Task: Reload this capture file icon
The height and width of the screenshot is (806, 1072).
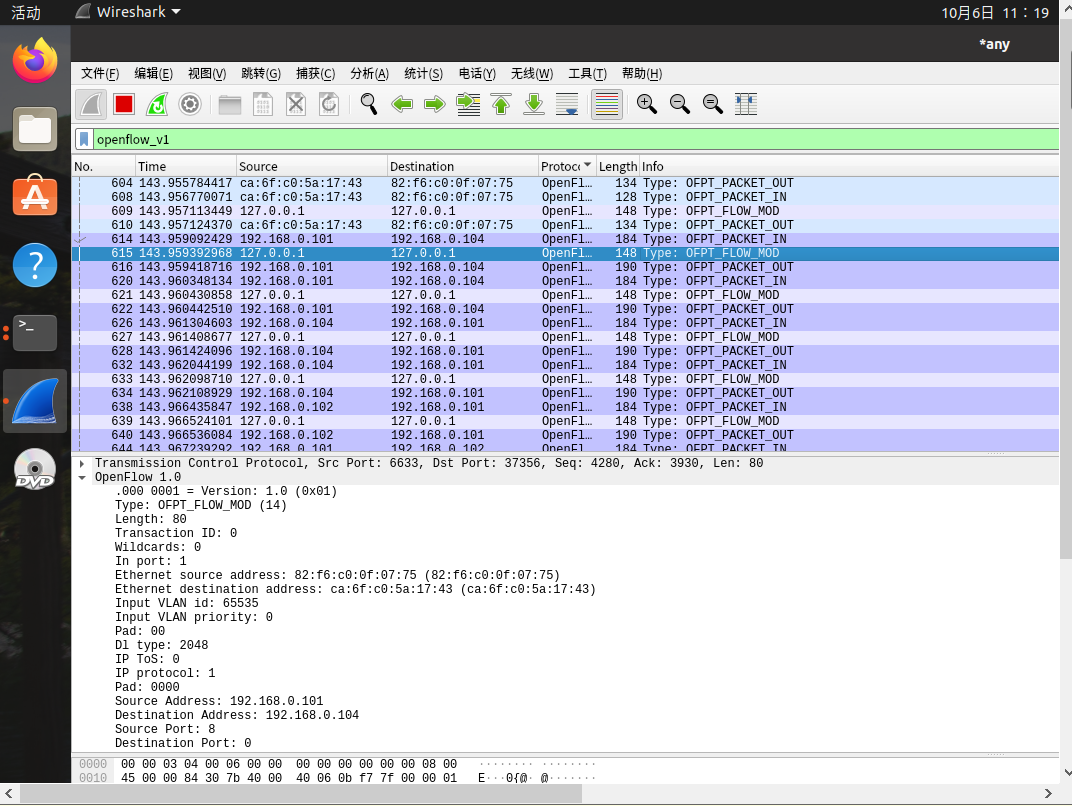Action: pos(329,105)
